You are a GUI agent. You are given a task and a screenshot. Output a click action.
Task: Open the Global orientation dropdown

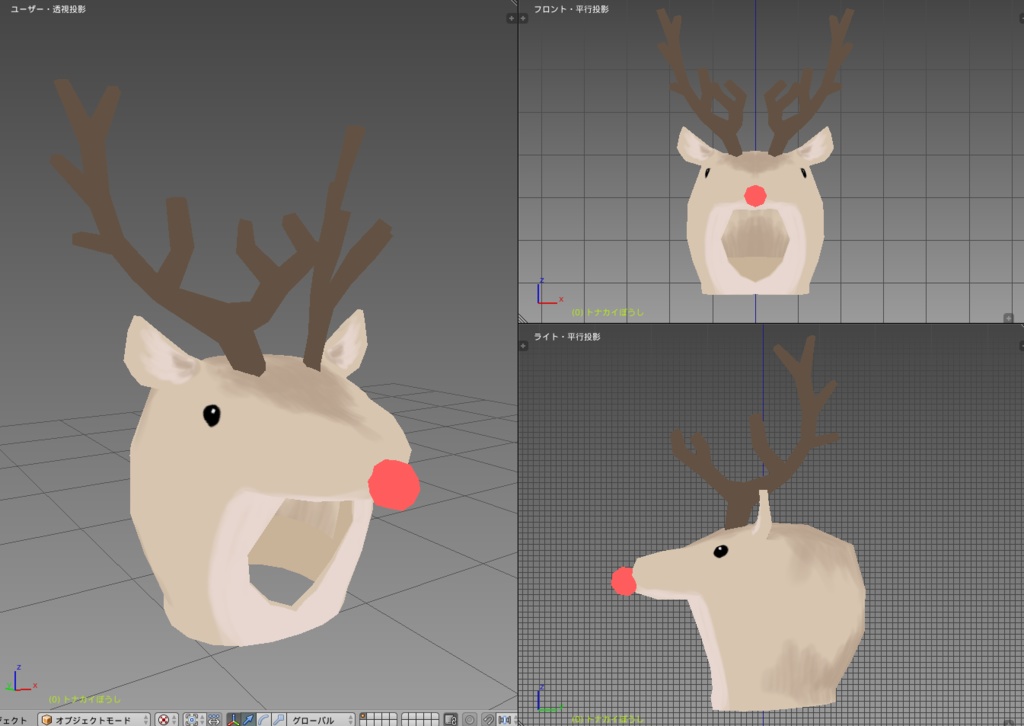coord(321,719)
